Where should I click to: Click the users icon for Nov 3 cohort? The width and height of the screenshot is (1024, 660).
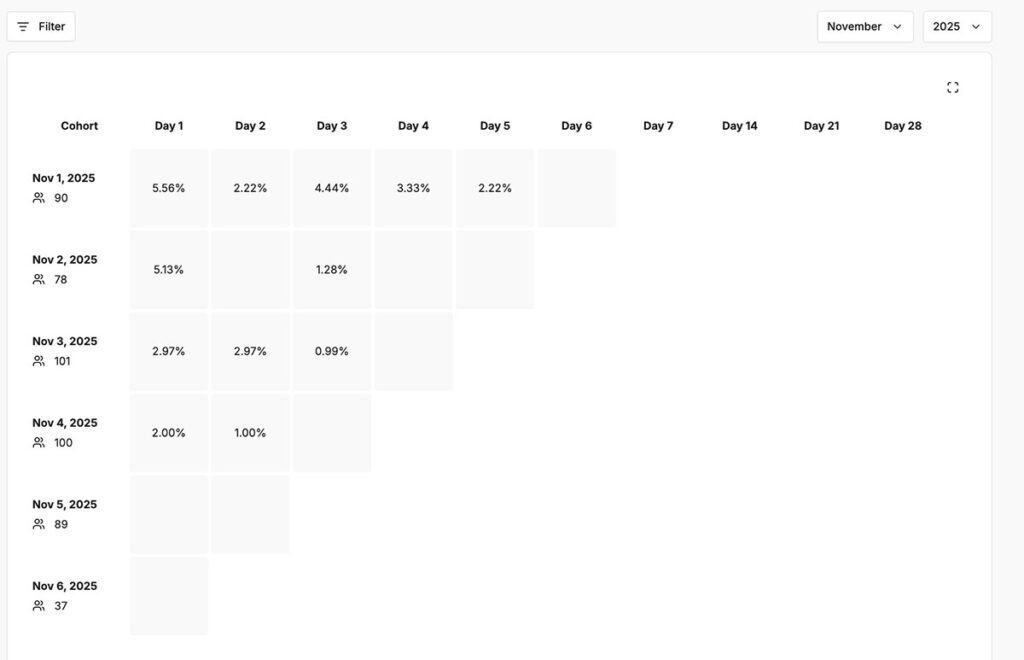39,361
